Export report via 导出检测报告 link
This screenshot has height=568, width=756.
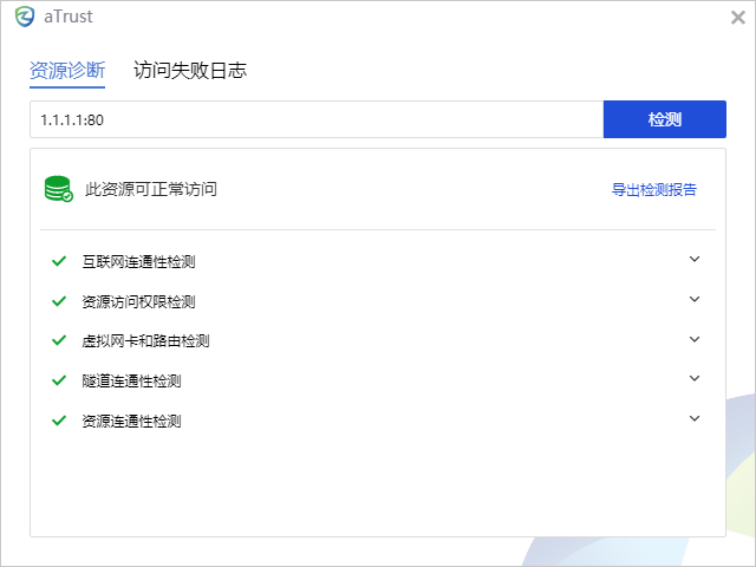click(654, 189)
